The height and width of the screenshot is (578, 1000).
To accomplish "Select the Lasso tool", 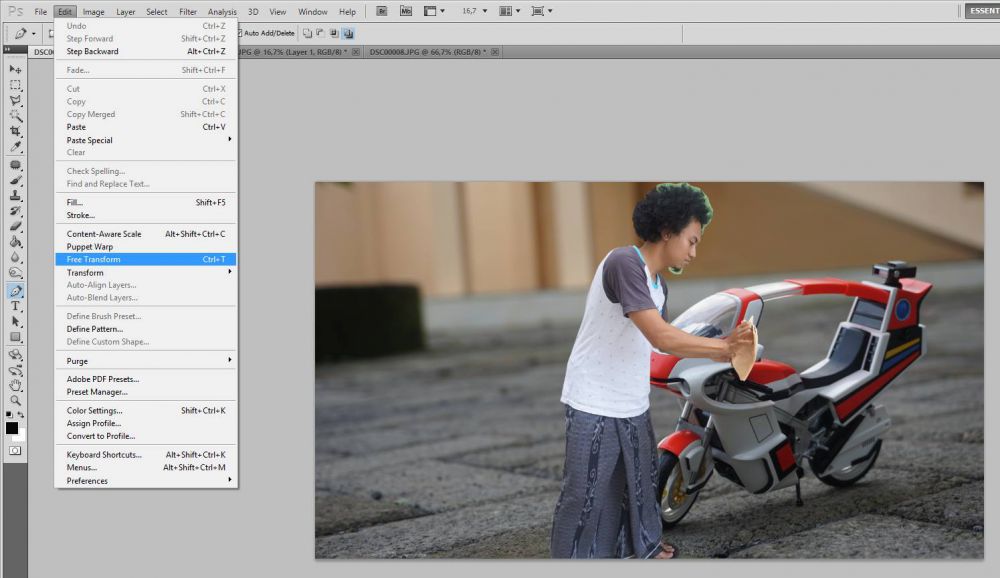I will (x=15, y=100).
